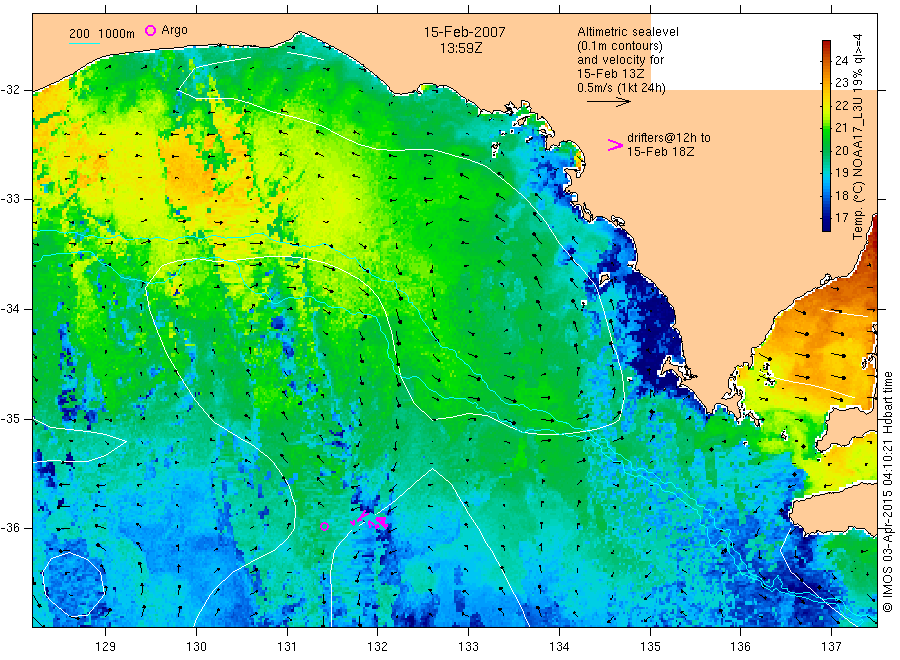Click the dark red top of the colorbar
This screenshot has height=660, width=900.
pos(826,46)
